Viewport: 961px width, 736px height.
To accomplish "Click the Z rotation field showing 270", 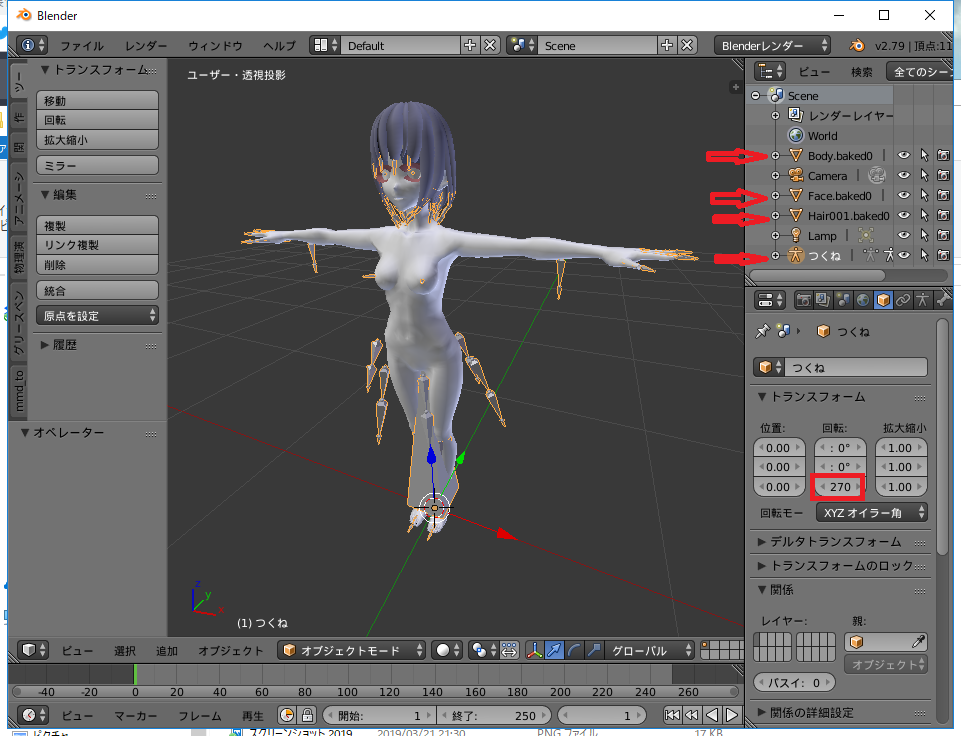I will click(x=840, y=487).
